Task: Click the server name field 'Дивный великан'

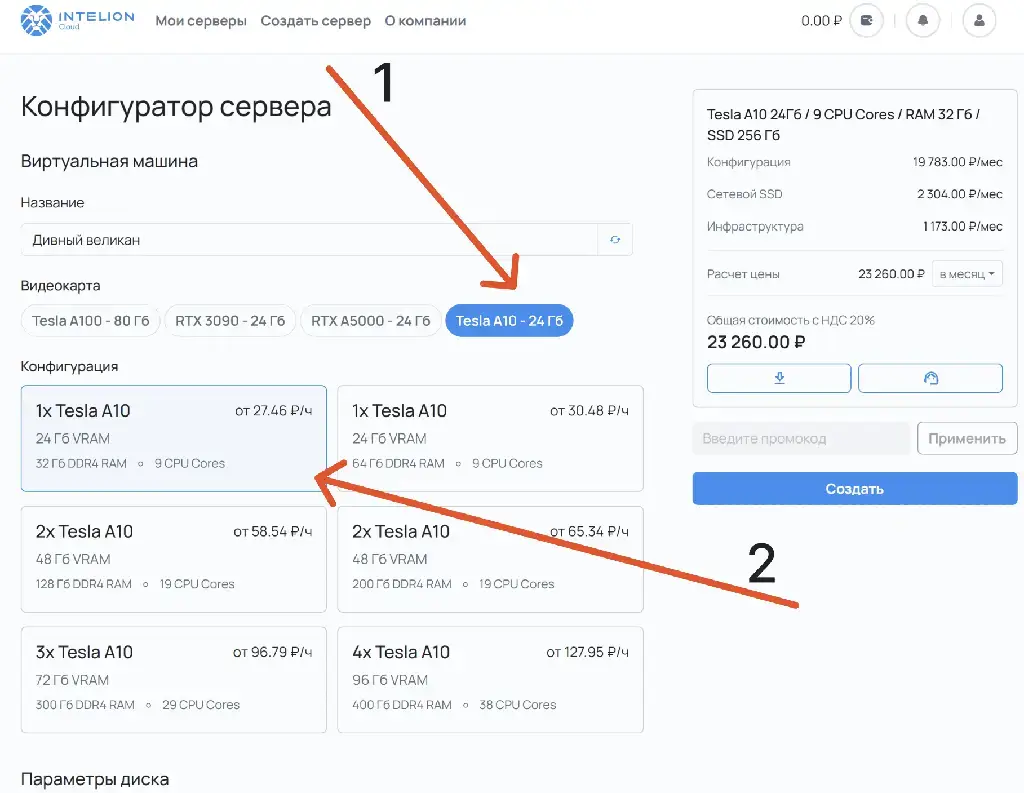Action: tap(308, 240)
